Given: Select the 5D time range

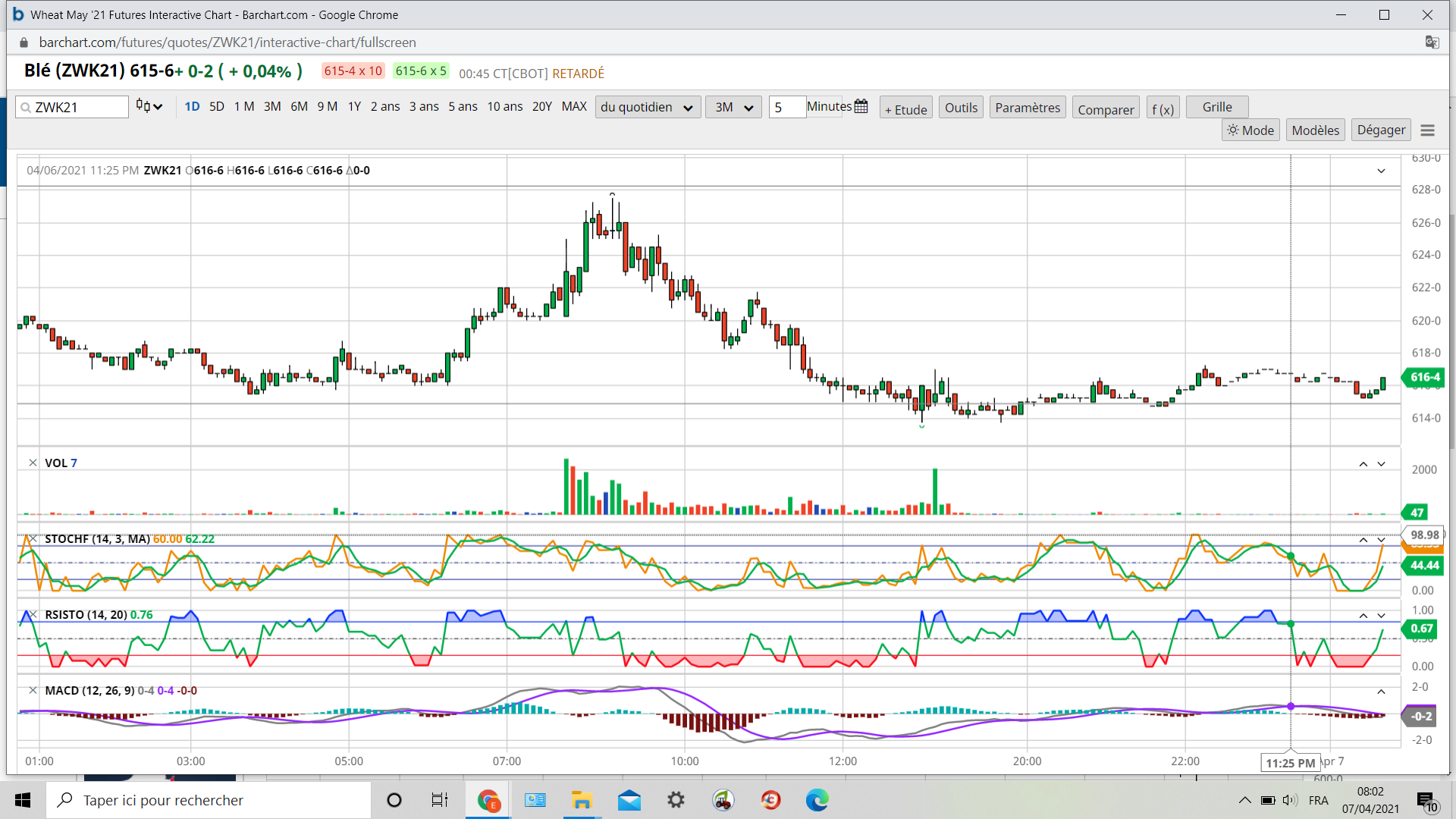Looking at the screenshot, I should tap(216, 106).
